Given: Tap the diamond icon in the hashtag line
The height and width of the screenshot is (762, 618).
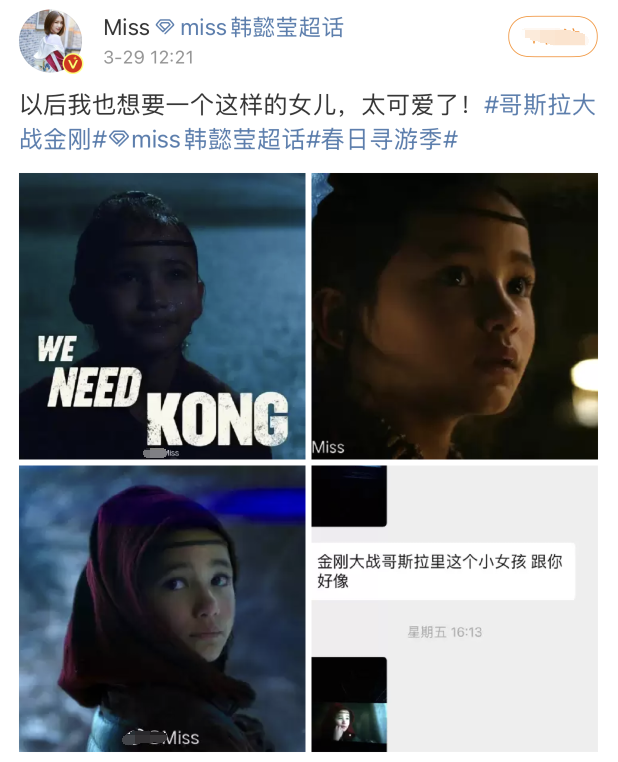Looking at the screenshot, I should coord(119,139).
